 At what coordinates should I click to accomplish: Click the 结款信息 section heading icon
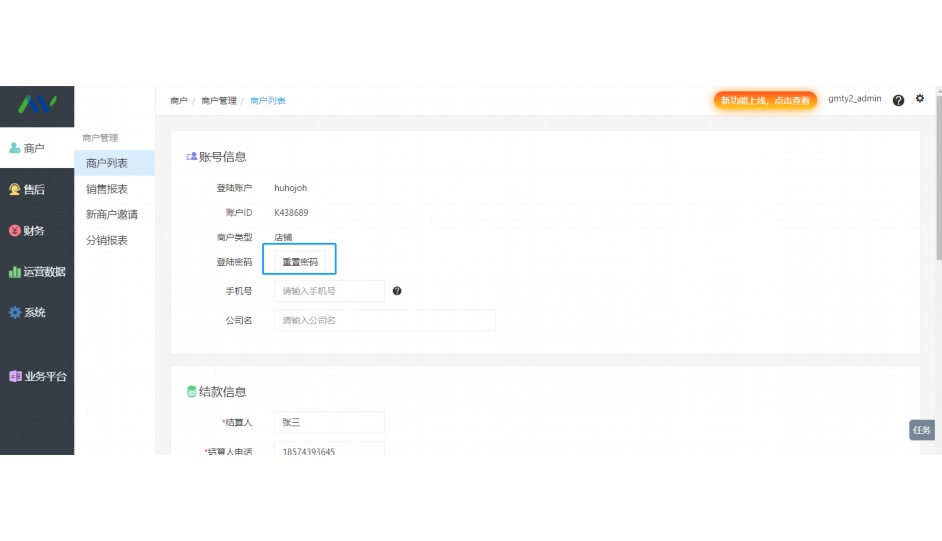pos(192,391)
